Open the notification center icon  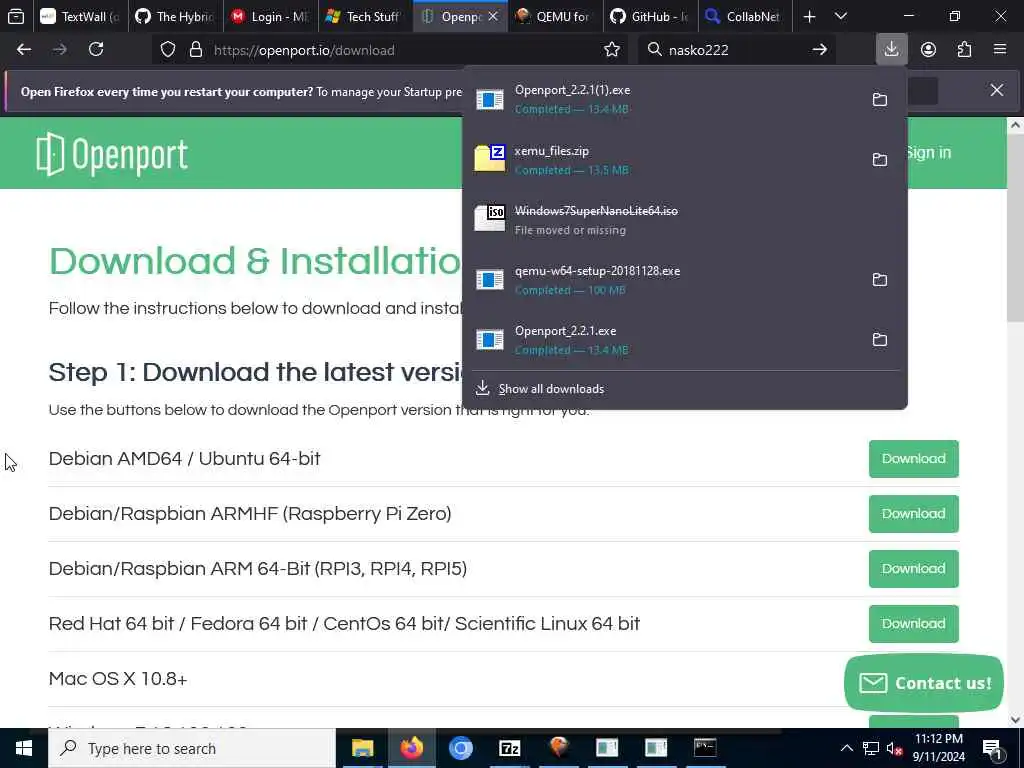click(x=992, y=748)
